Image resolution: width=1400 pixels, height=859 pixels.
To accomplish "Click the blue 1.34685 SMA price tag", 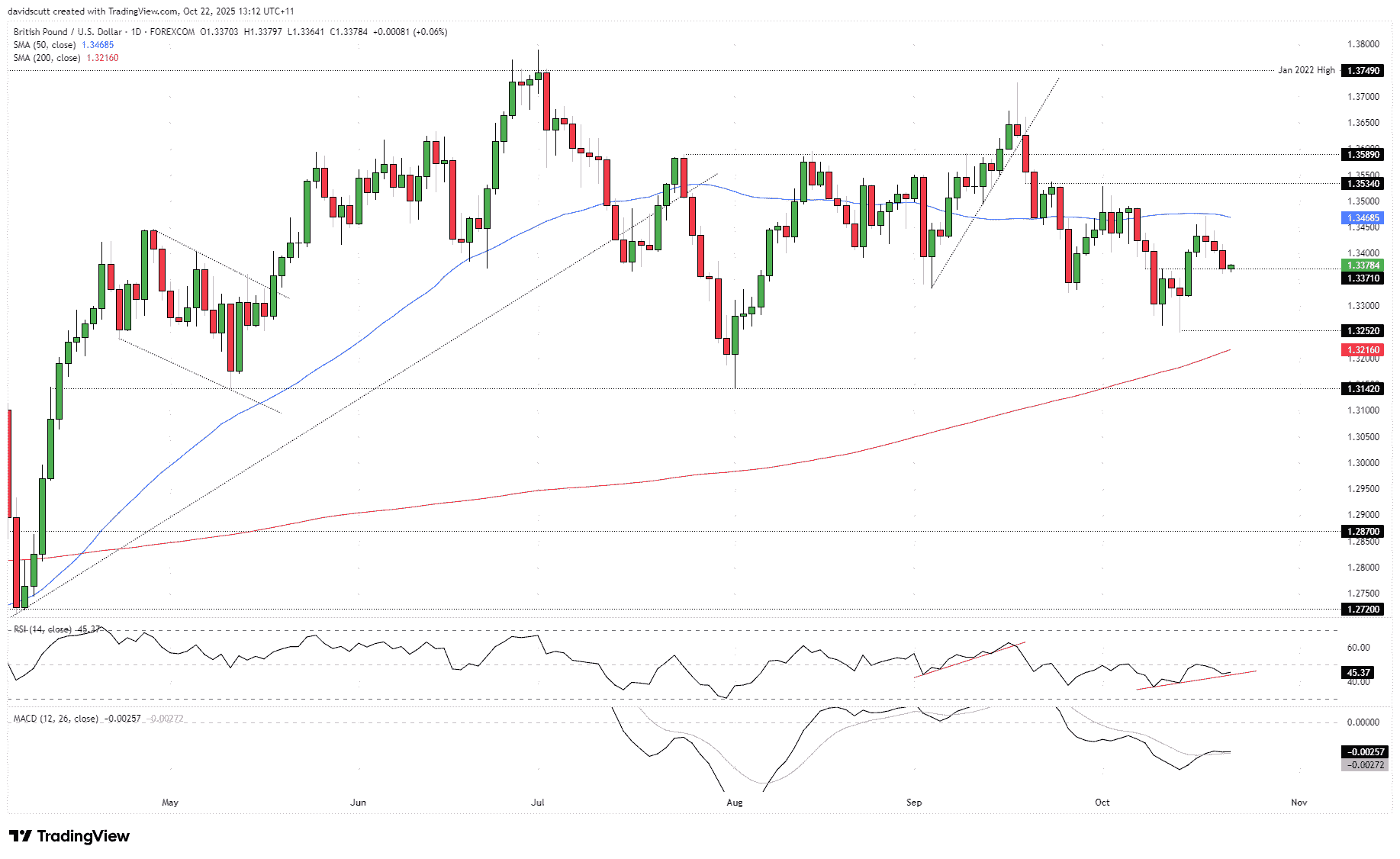I will click(1363, 218).
